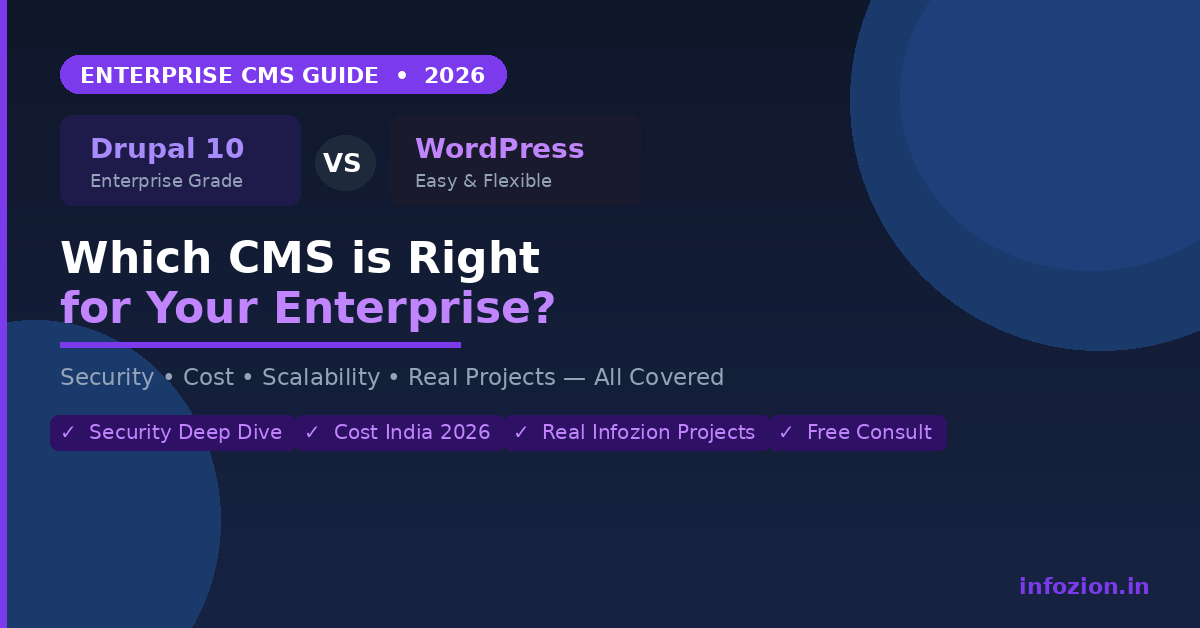1200x628 pixels.
Task: Click the checkmark icon beside Free Consult
Action: pyautogui.click(x=786, y=432)
